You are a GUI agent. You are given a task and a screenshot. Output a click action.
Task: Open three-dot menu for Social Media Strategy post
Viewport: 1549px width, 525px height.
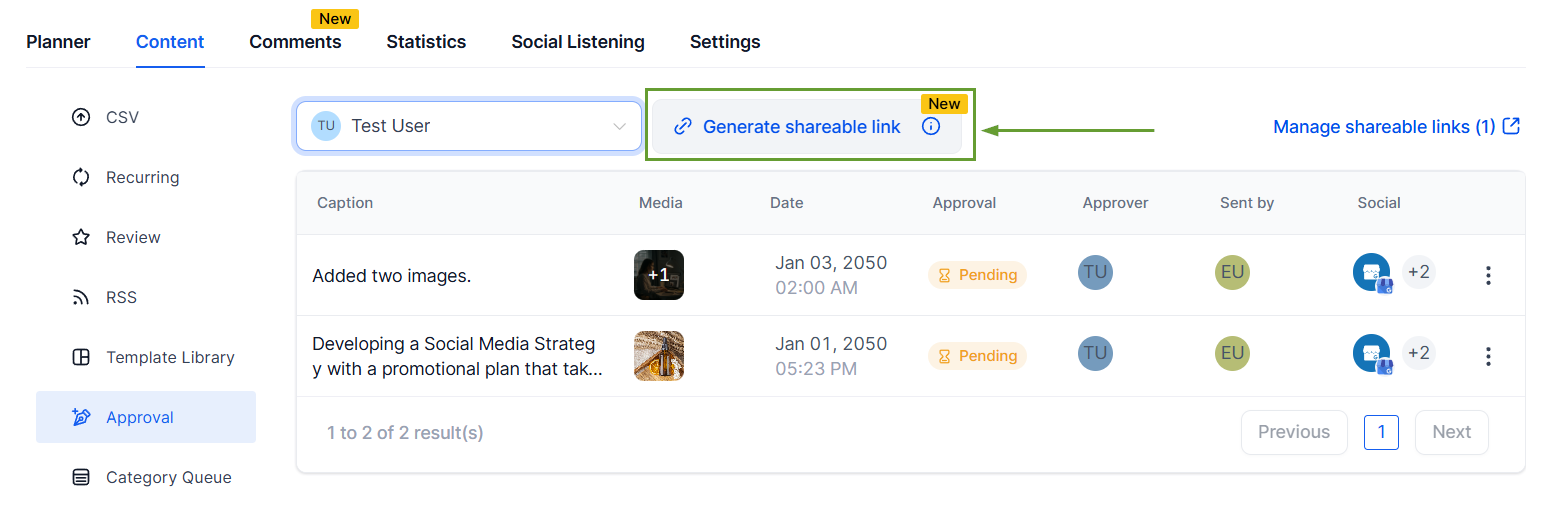point(1488,356)
